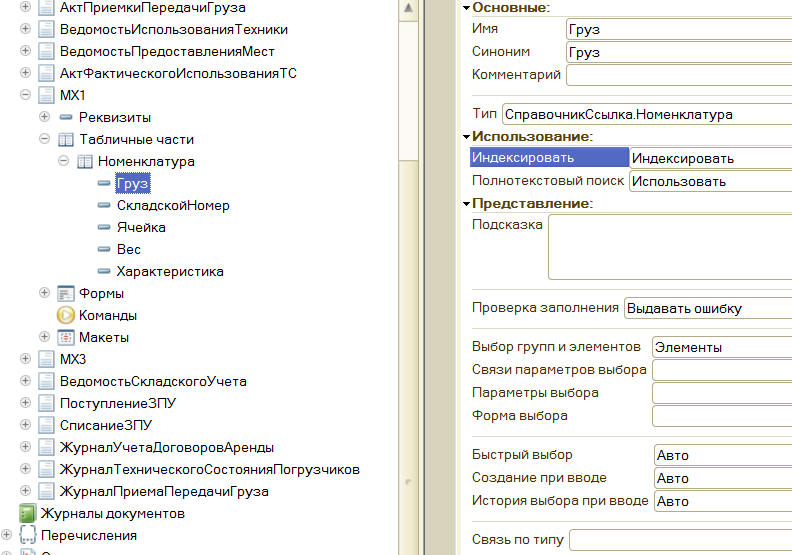Click the Ячейка attribute icon
This screenshot has height=555, width=792.
(104, 227)
